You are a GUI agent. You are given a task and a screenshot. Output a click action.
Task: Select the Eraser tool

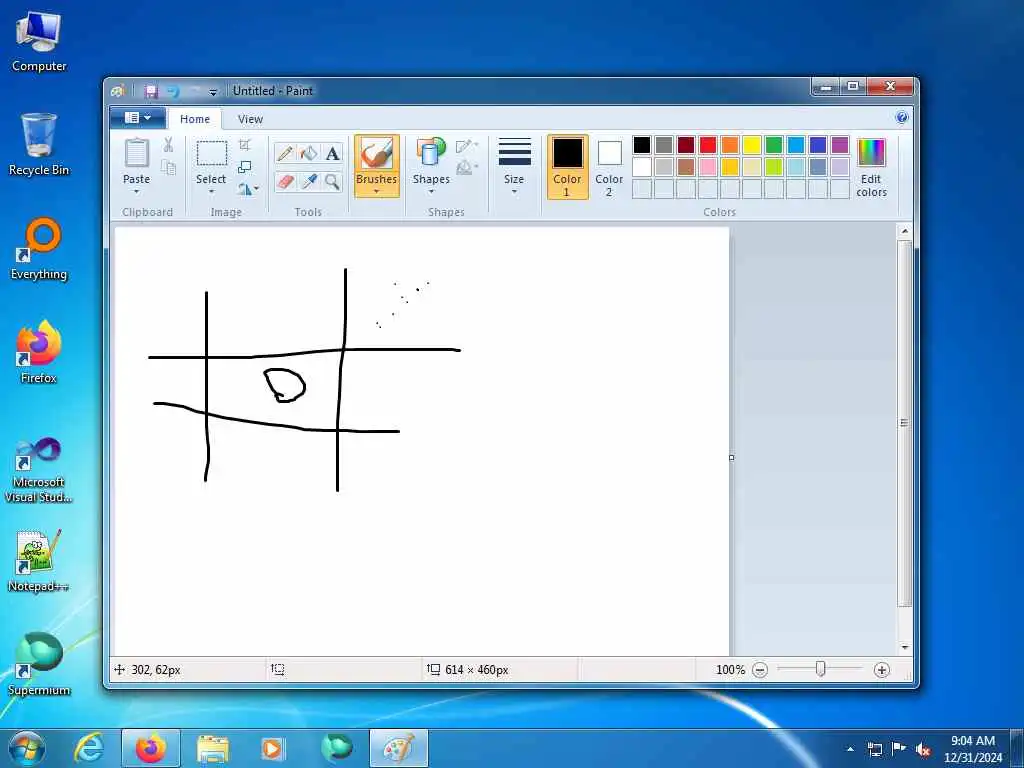pos(285,181)
